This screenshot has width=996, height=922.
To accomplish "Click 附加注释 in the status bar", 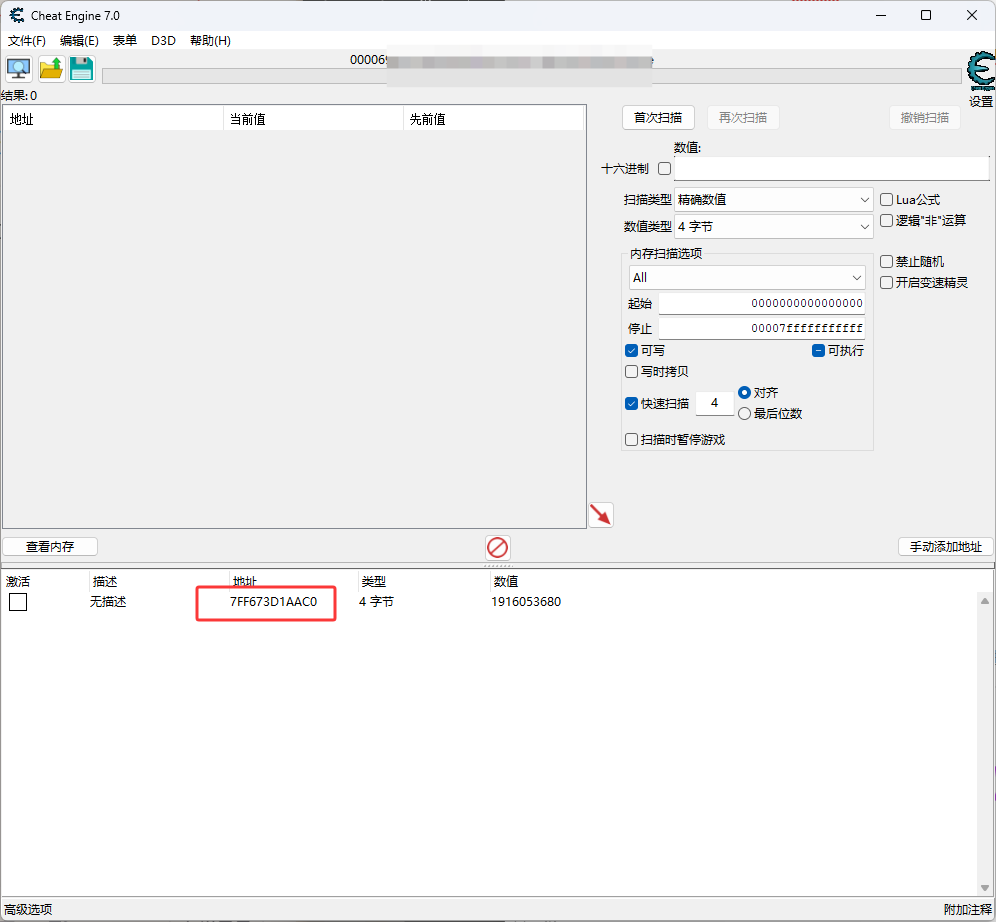I will (967, 909).
